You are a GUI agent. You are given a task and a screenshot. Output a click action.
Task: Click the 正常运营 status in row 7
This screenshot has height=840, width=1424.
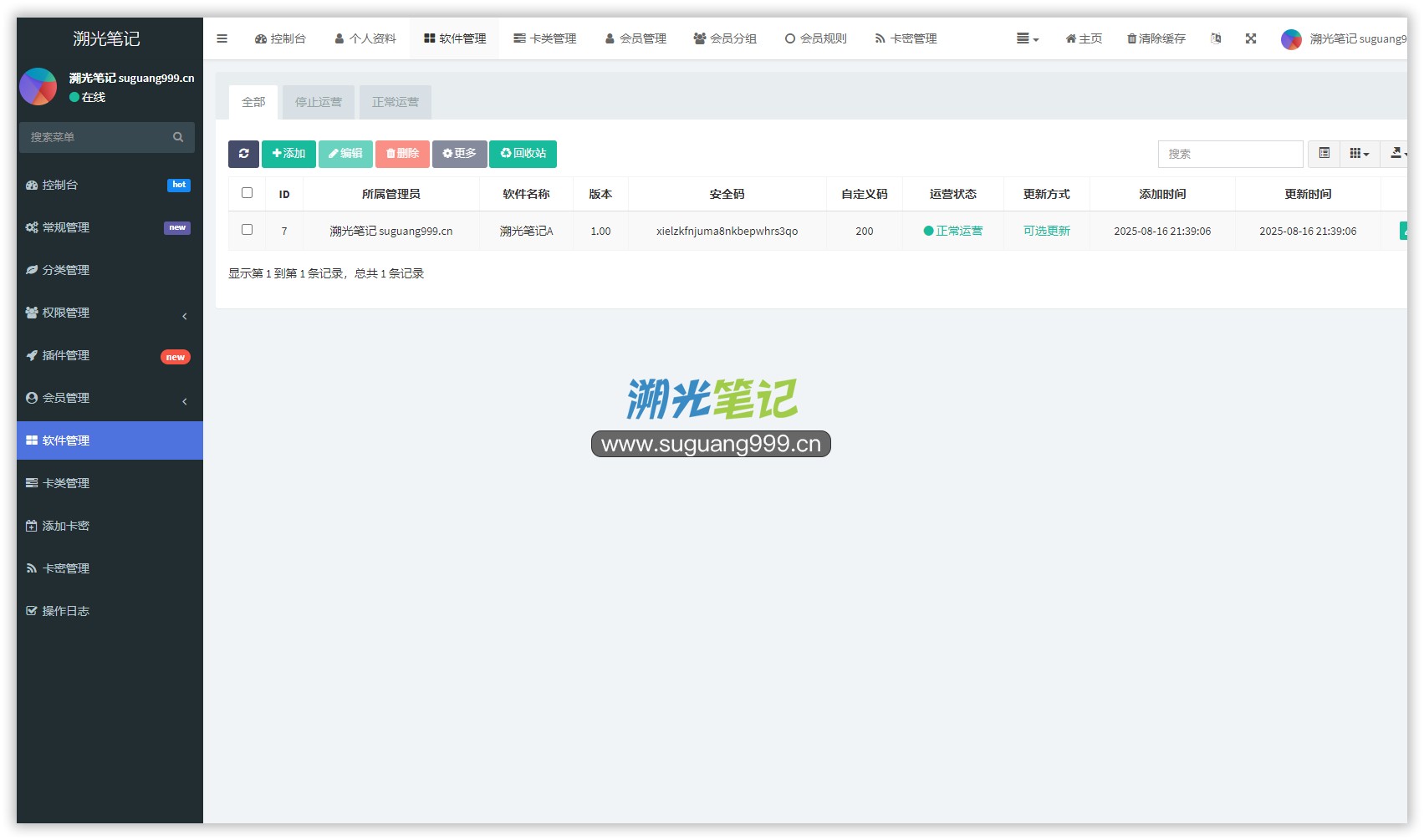[x=953, y=231]
